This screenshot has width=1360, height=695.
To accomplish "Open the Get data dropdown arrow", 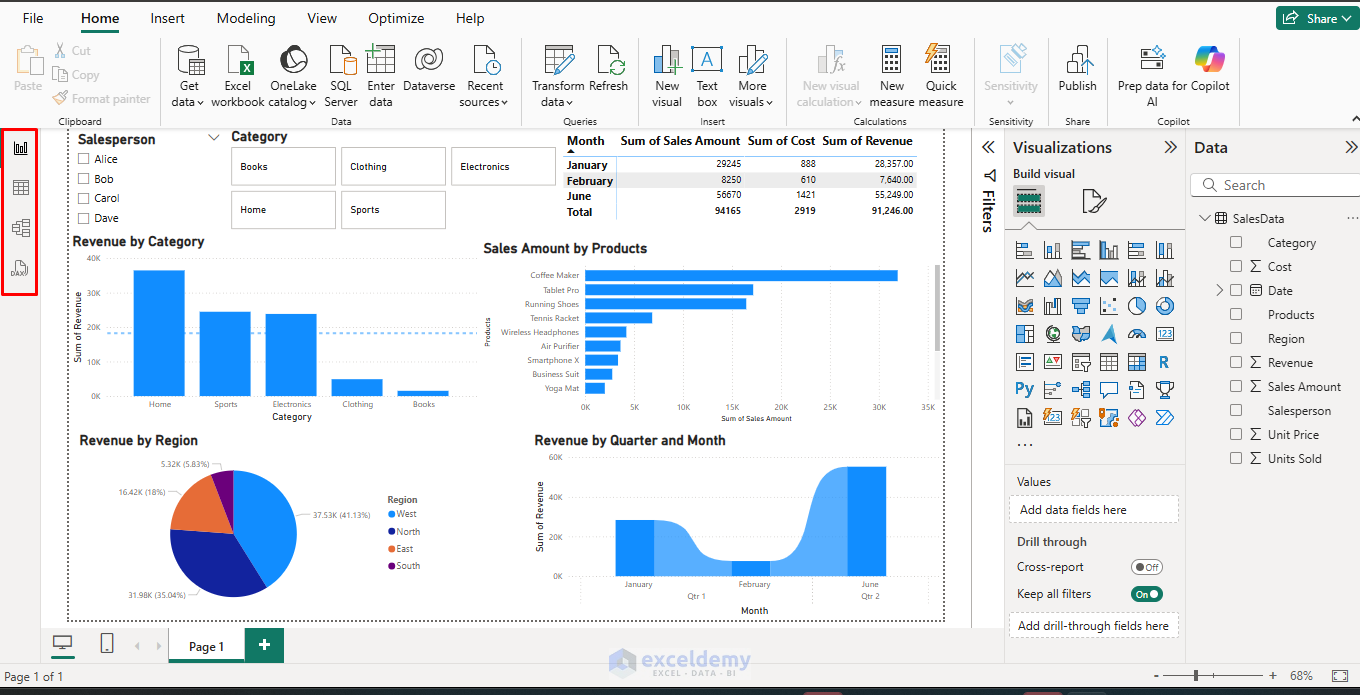I will [201, 103].
